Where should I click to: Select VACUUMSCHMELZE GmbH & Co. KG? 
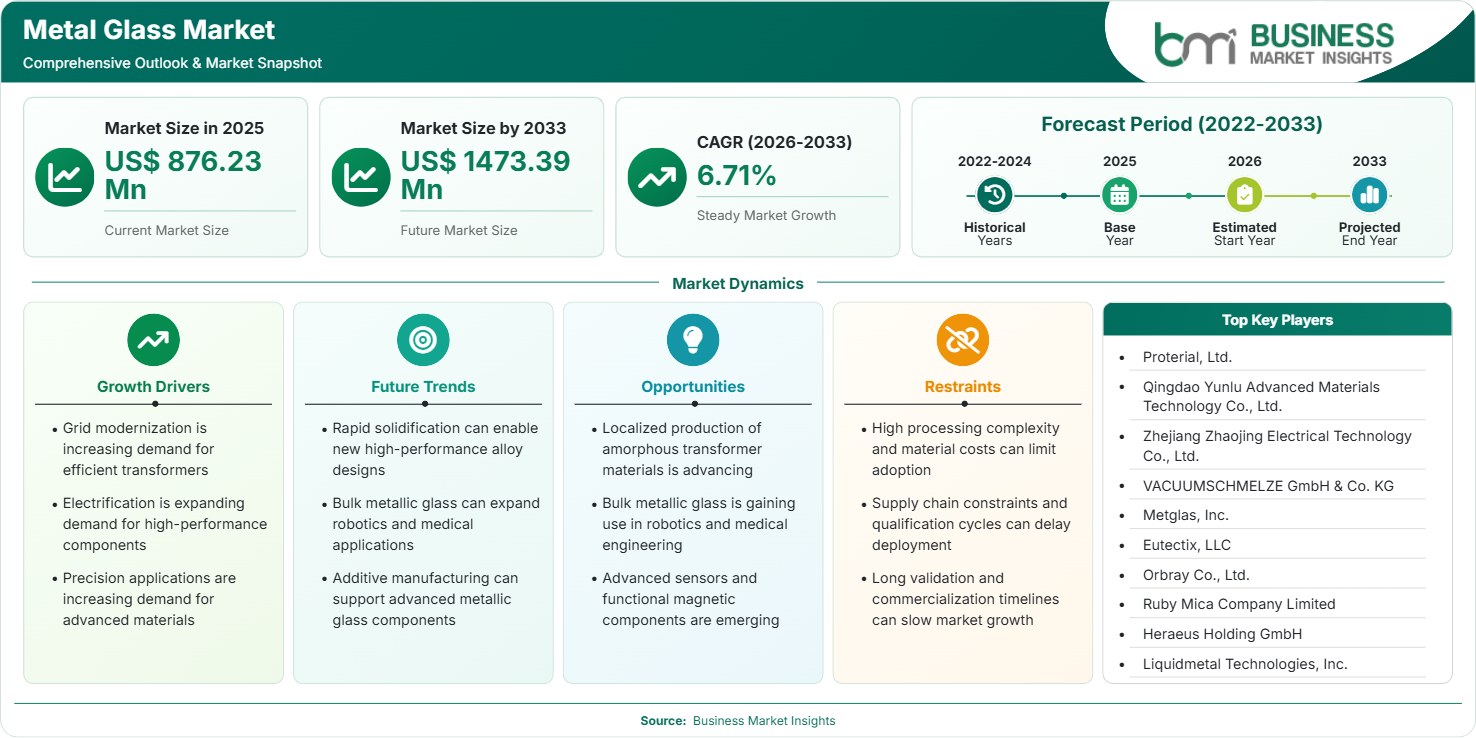point(1268,486)
